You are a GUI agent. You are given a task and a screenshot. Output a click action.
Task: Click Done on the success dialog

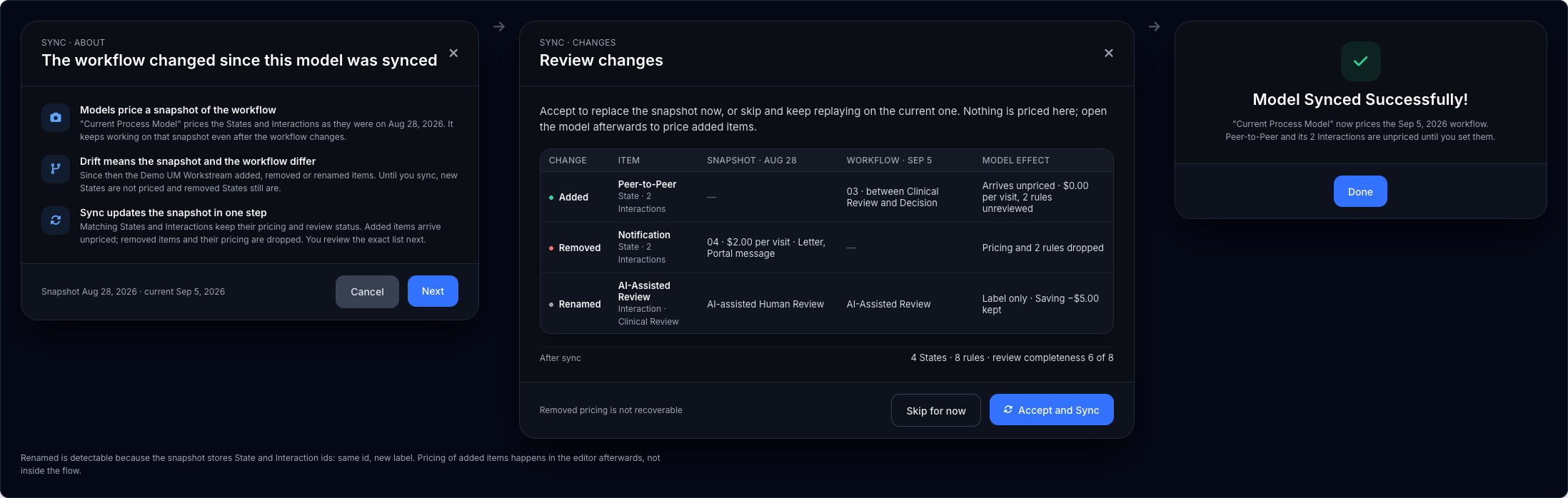coord(1360,191)
